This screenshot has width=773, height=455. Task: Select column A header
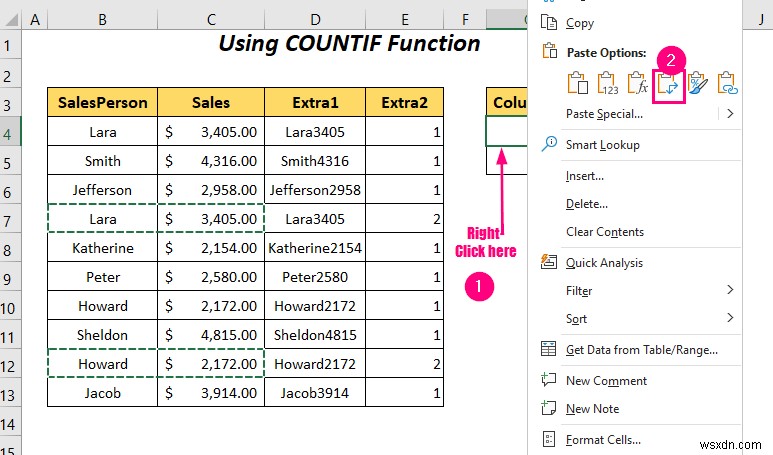35,20
